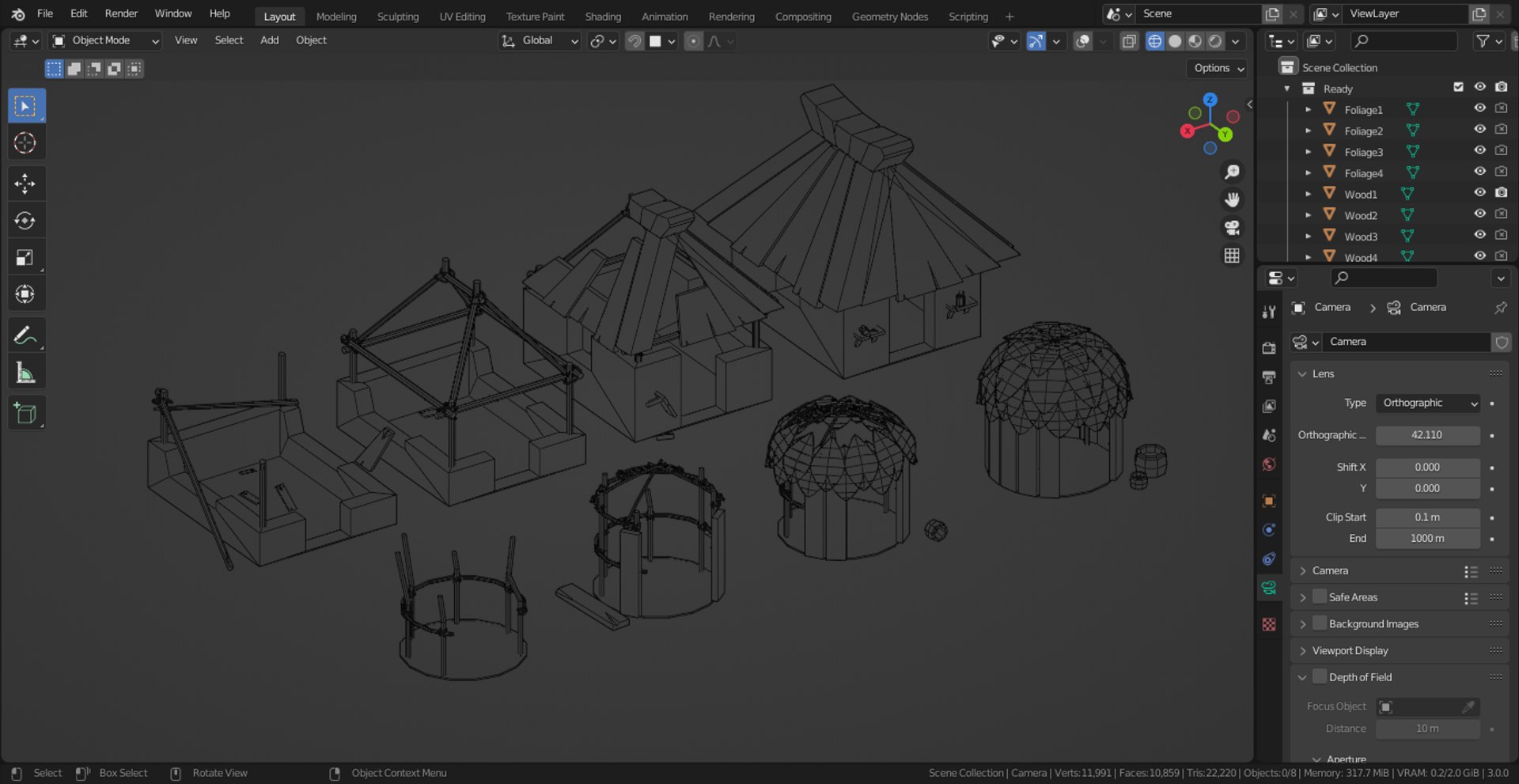This screenshot has width=1519, height=784.
Task: Open lens Type Orthographic dropdown
Action: click(1427, 403)
